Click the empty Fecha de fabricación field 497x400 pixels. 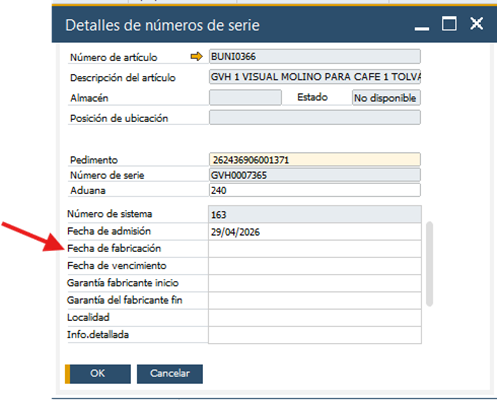click(315, 249)
